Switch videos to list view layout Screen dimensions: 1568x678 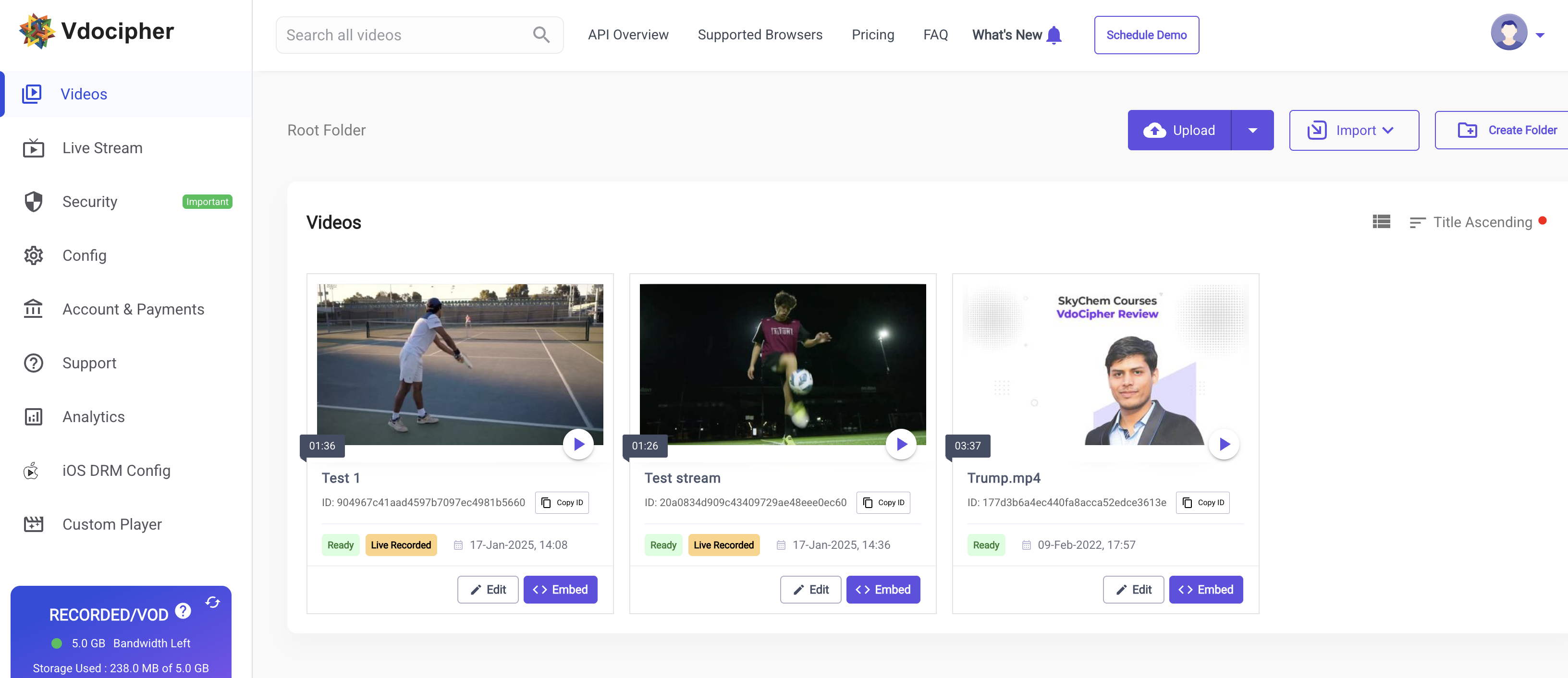1382,221
